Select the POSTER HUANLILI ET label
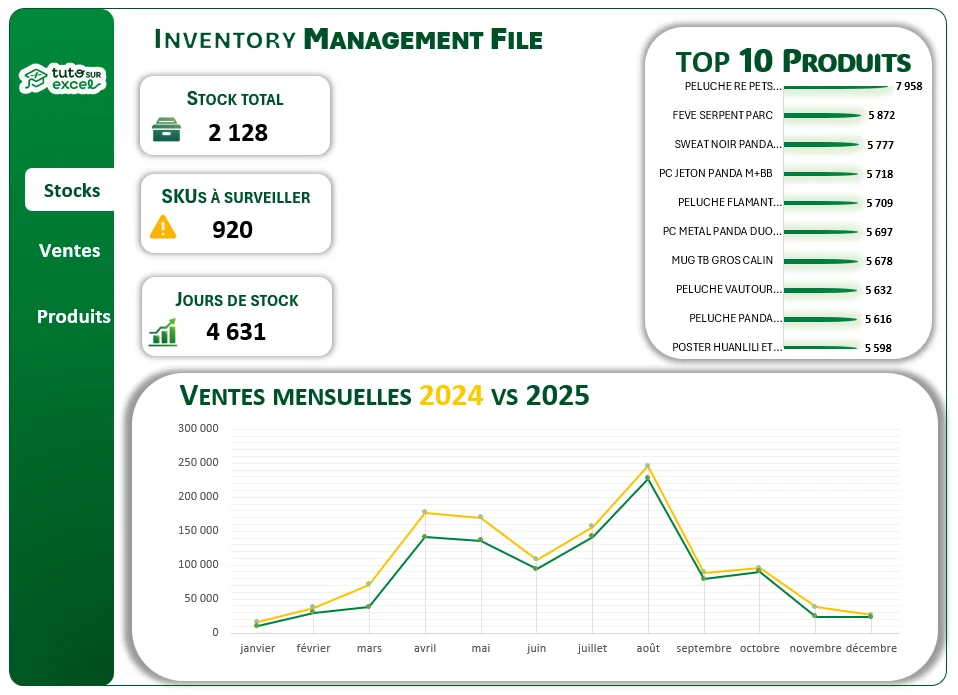Image resolution: width=958 pixels, height=695 pixels. 727,347
